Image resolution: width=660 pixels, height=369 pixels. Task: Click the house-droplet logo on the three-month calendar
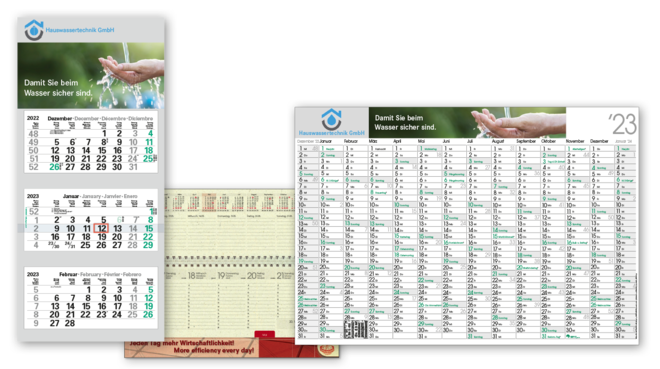34,30
